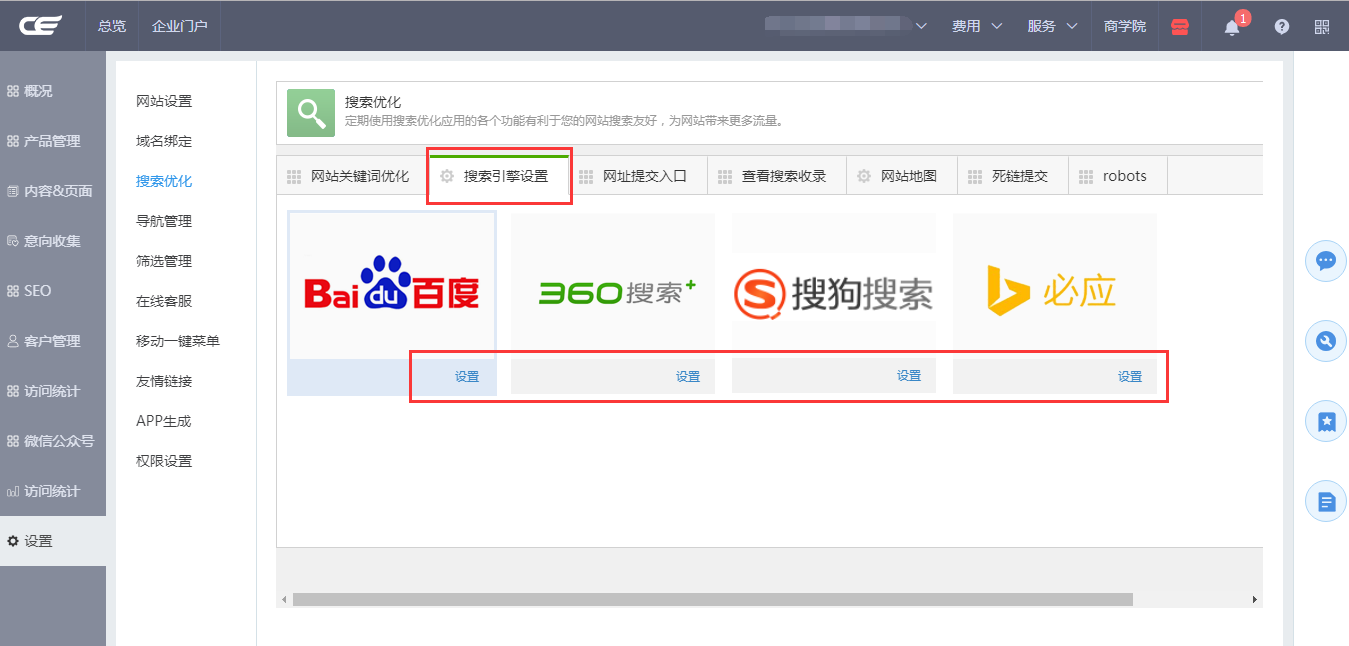Open the help question mark icon
Screen dimensions: 1349x646
pos(1282,27)
